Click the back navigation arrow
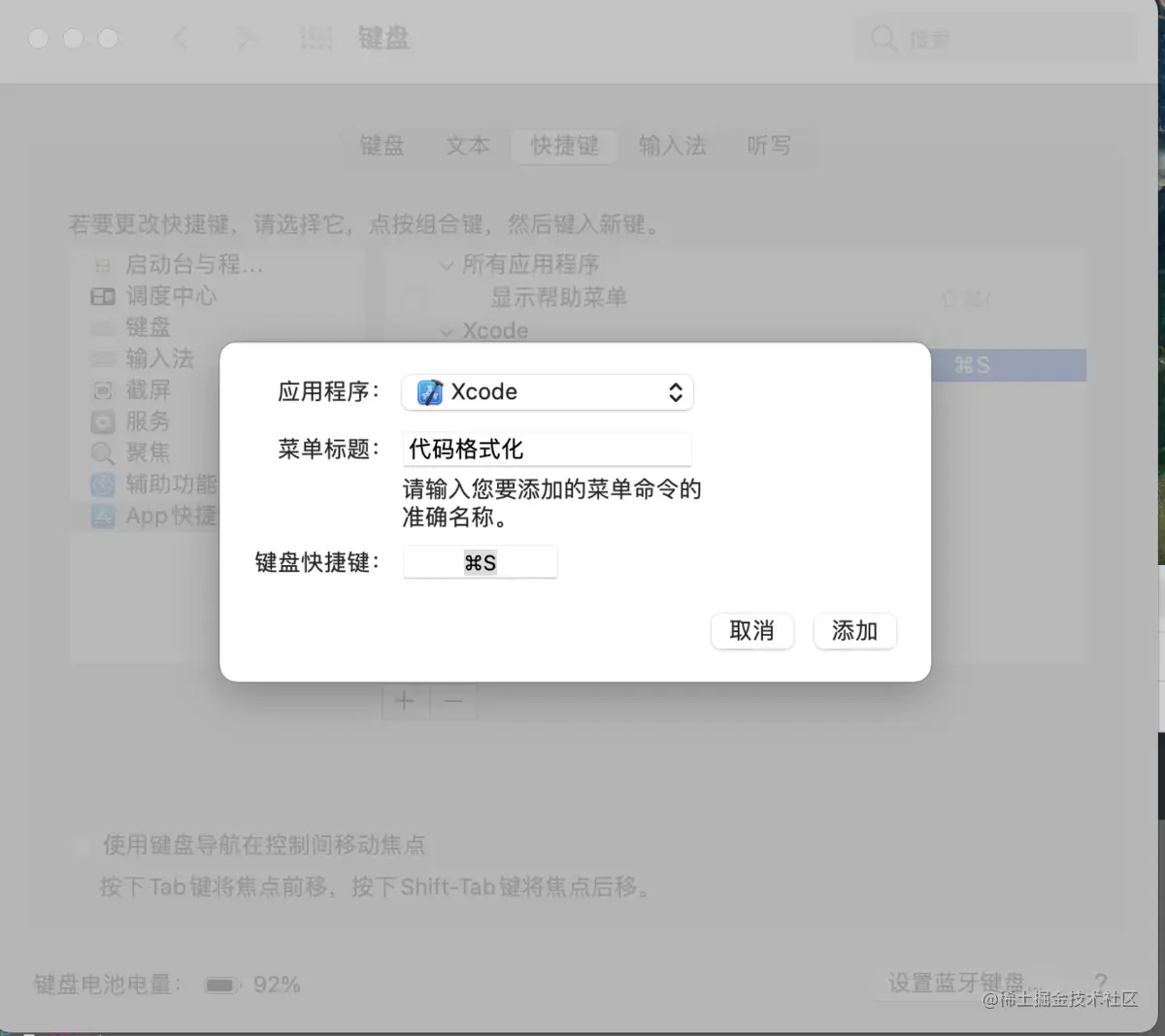 click(x=181, y=38)
